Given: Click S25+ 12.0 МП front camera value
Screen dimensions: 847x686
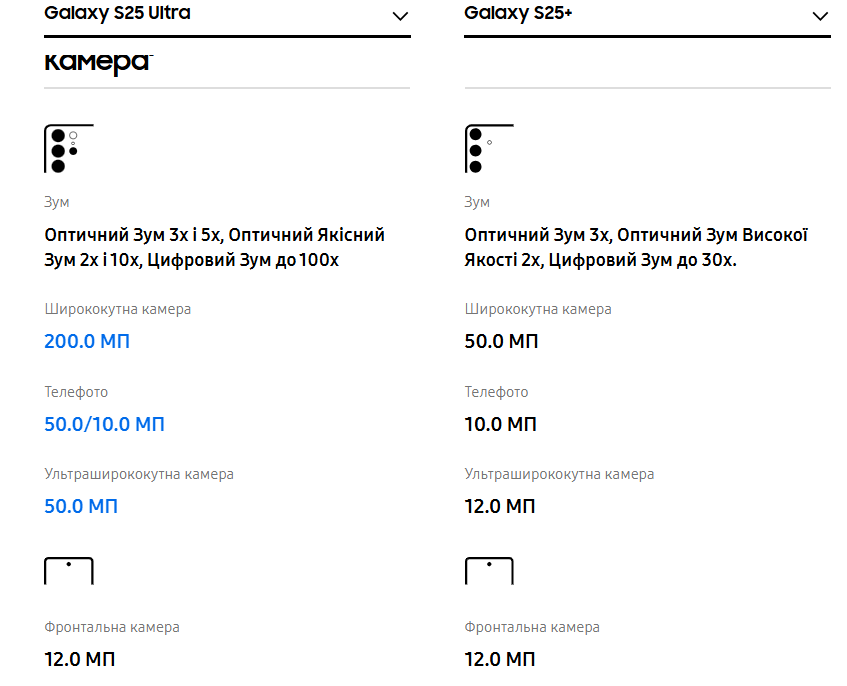Looking at the screenshot, I should click(500, 659).
